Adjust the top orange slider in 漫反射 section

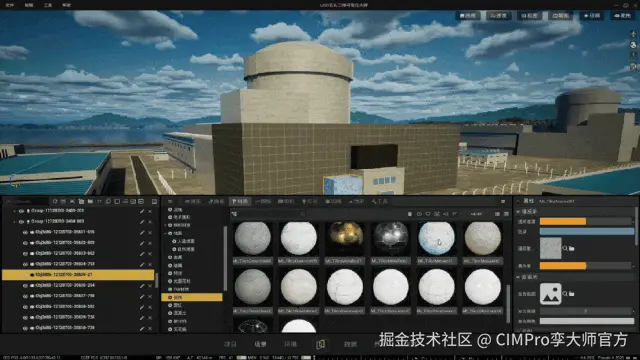coord(586,221)
